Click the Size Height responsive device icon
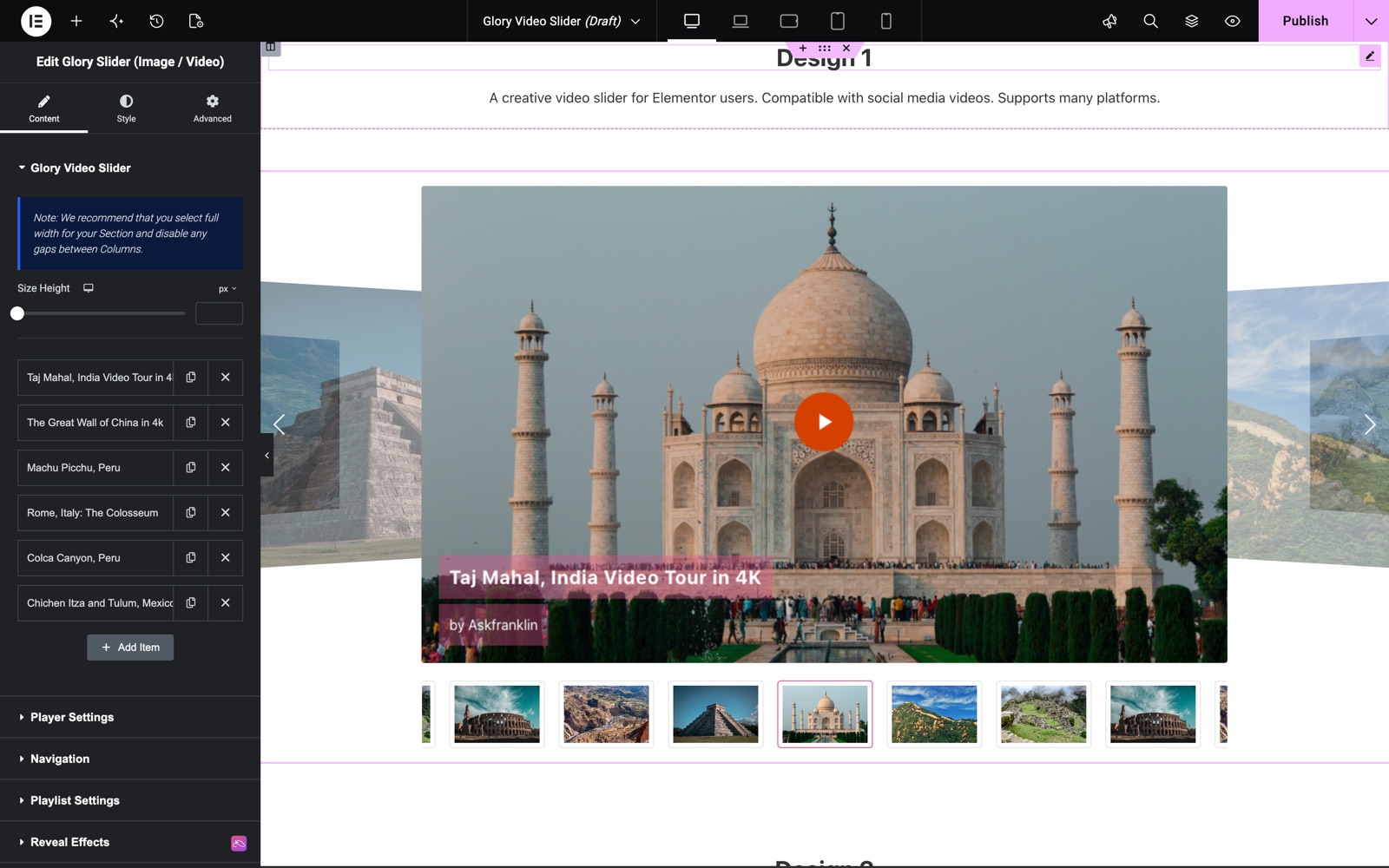Viewport: 1389px width, 868px height. (x=89, y=288)
